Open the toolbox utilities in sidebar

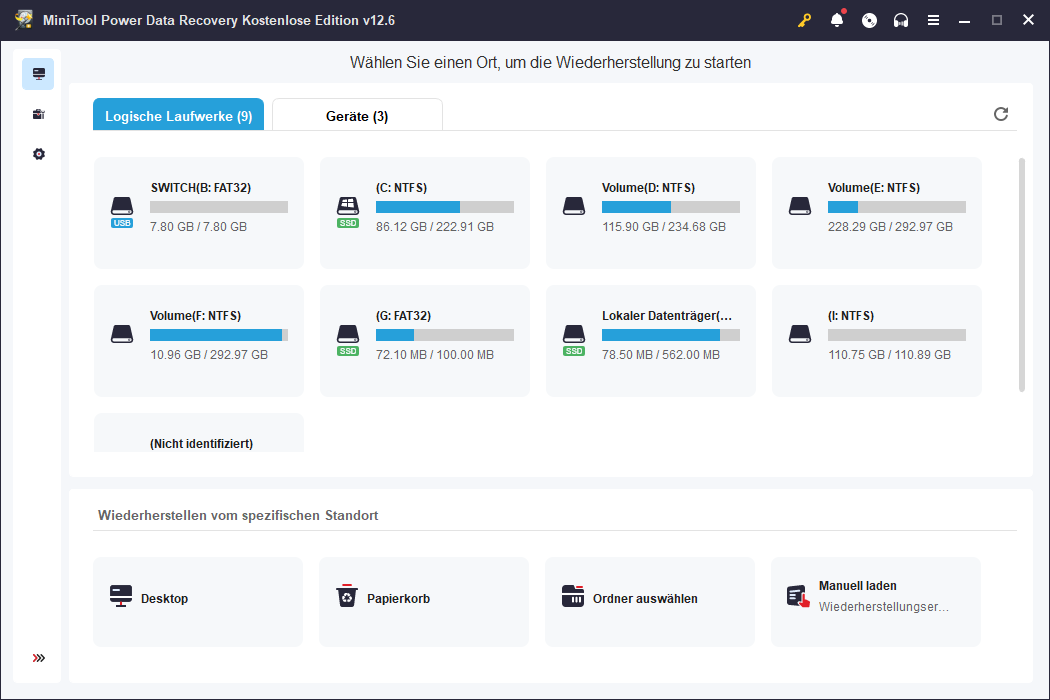(39, 114)
